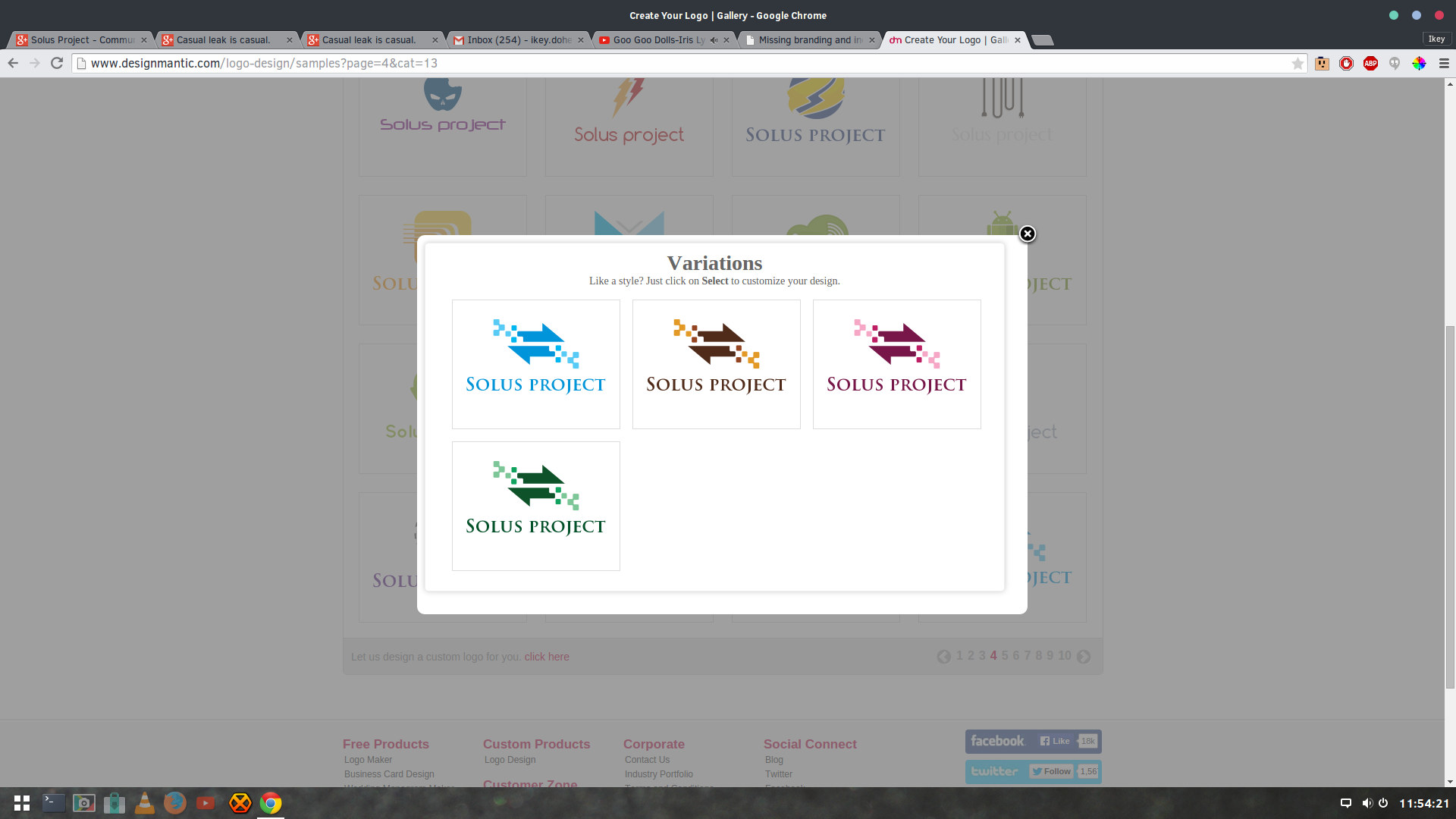The width and height of the screenshot is (1456, 819).
Task: Click the lightning bolt Solus project thumbnail
Action: point(629,126)
